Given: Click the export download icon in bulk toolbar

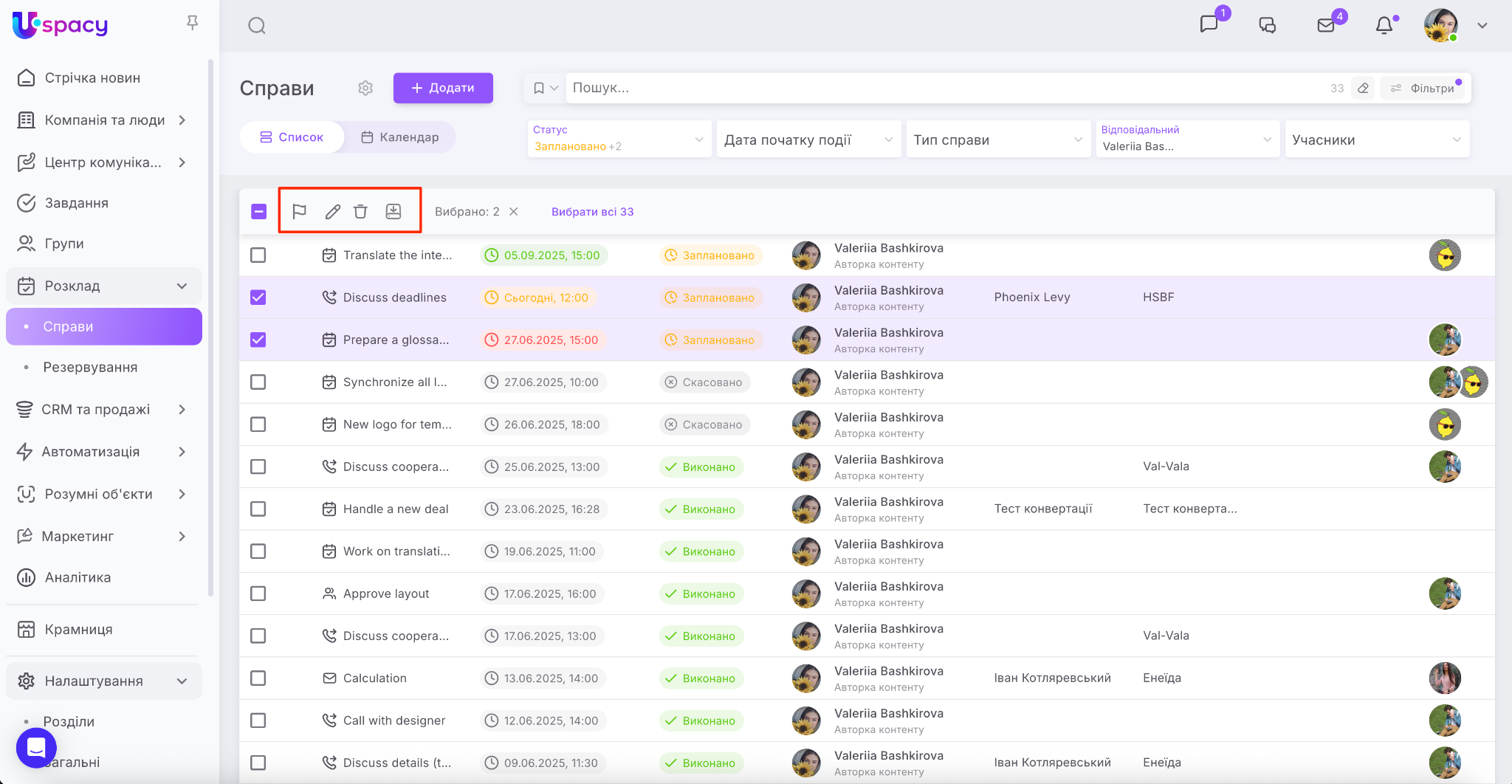Looking at the screenshot, I should (394, 212).
